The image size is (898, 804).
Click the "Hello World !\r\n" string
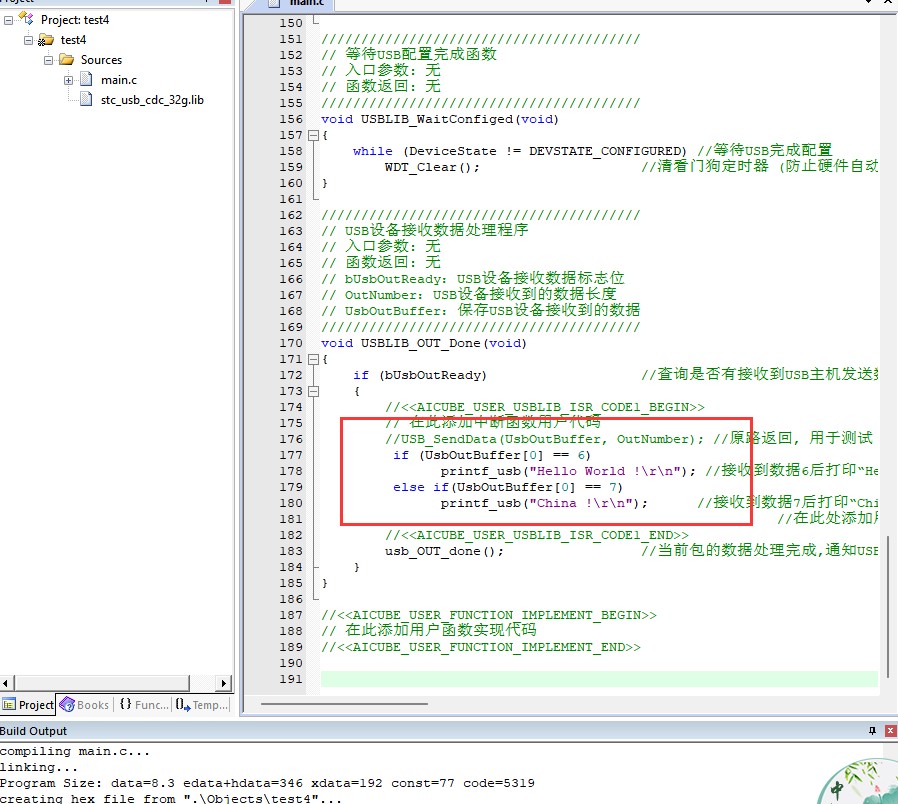coord(604,471)
